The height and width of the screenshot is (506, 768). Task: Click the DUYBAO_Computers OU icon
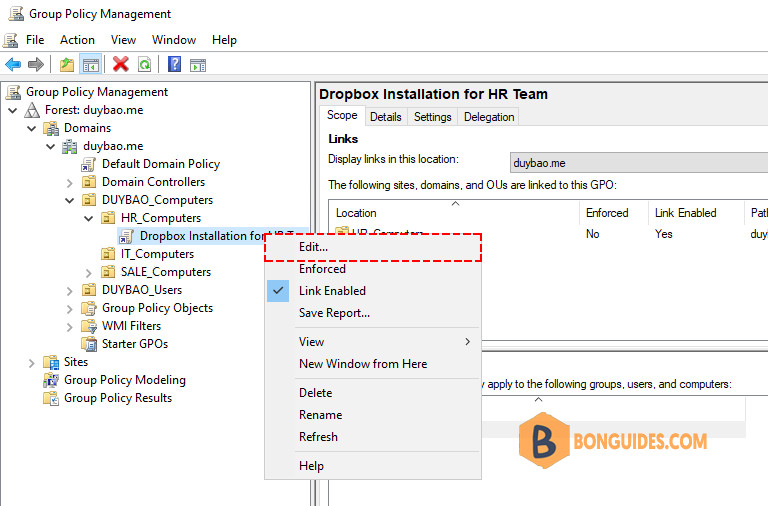point(89,200)
